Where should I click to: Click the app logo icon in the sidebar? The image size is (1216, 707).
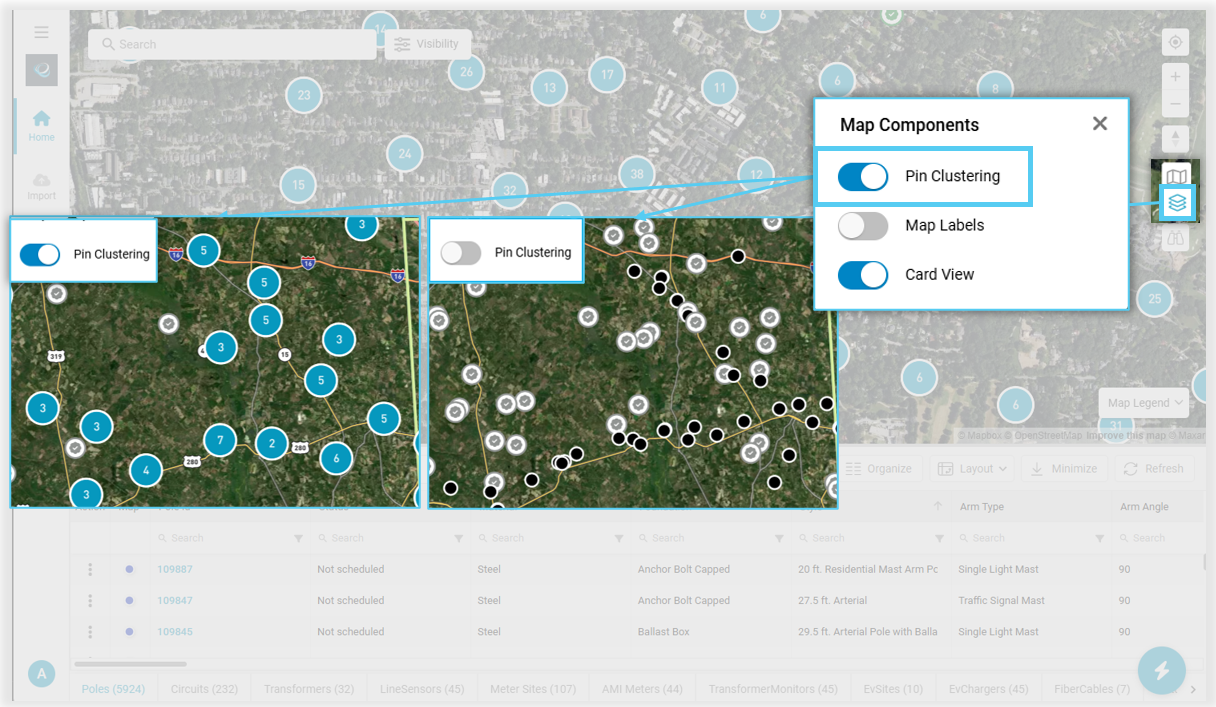41,70
